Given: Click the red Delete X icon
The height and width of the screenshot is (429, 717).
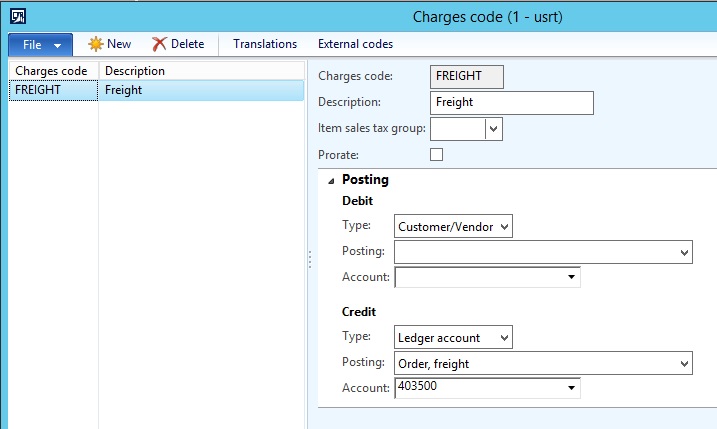Looking at the screenshot, I should tap(159, 44).
